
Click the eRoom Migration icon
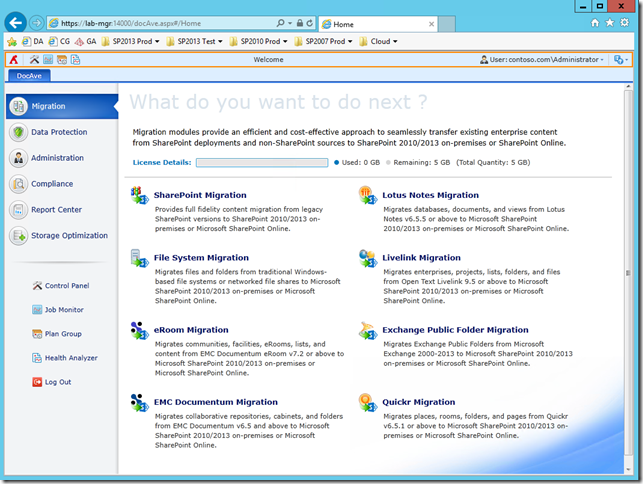pyautogui.click(x=139, y=330)
